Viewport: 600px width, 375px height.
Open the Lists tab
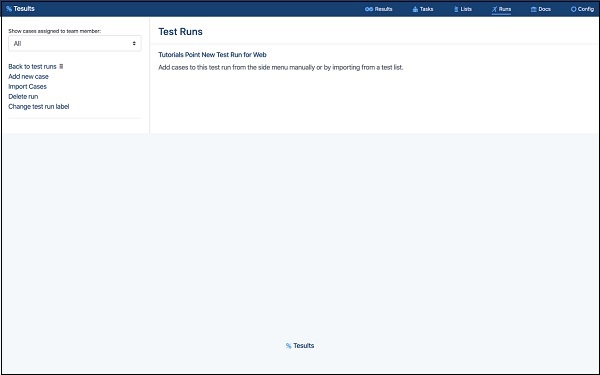tap(463, 9)
